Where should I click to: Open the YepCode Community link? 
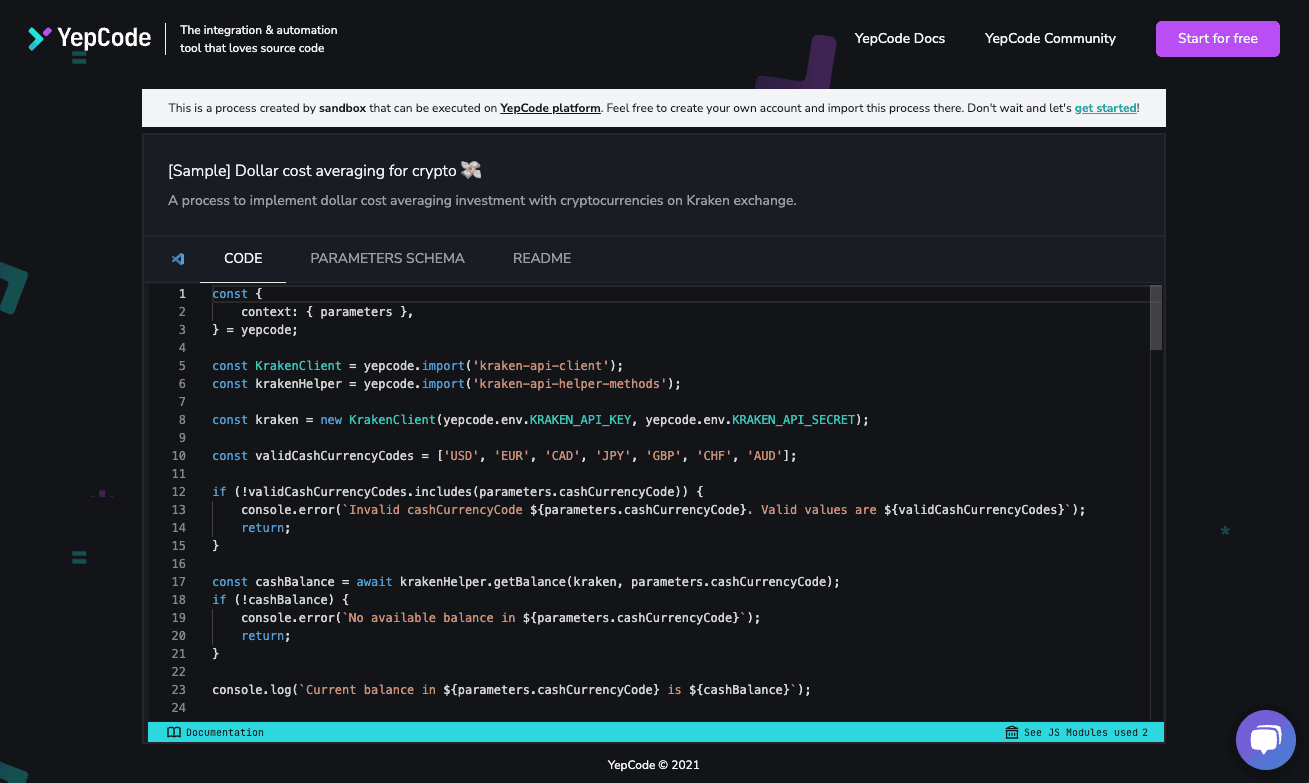[x=1050, y=38]
